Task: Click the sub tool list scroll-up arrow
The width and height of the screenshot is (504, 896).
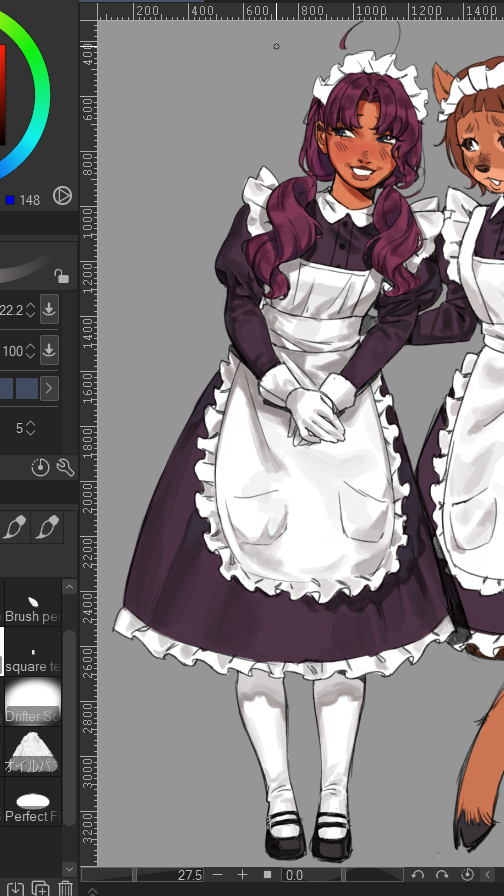Action: click(69, 587)
